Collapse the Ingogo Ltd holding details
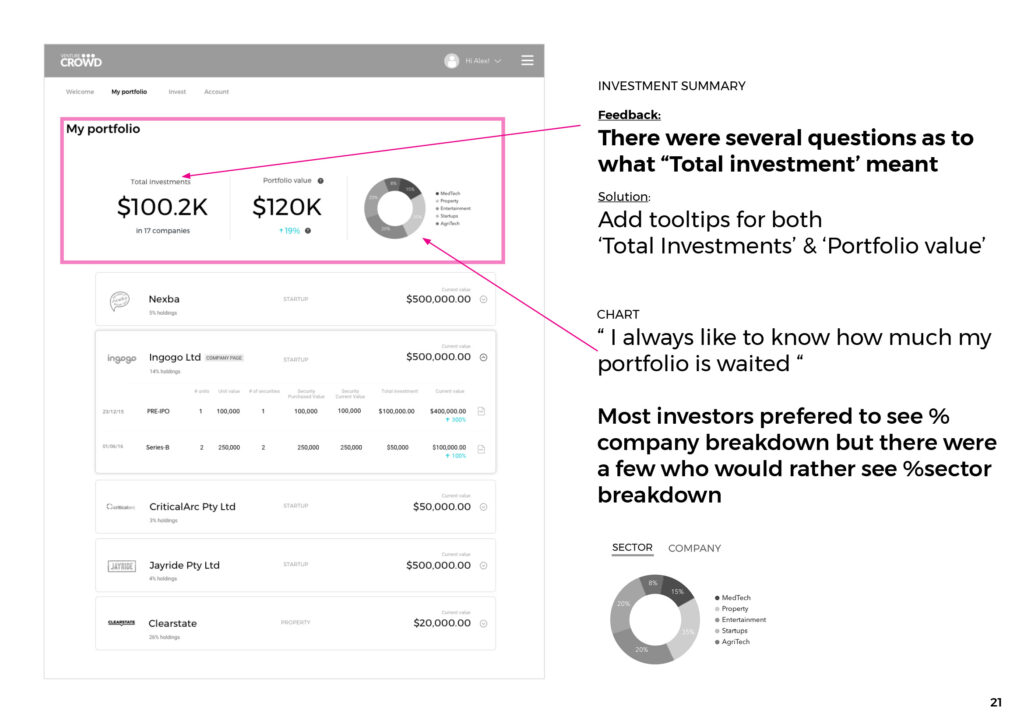This screenshot has width=1024, height=724. (x=483, y=357)
